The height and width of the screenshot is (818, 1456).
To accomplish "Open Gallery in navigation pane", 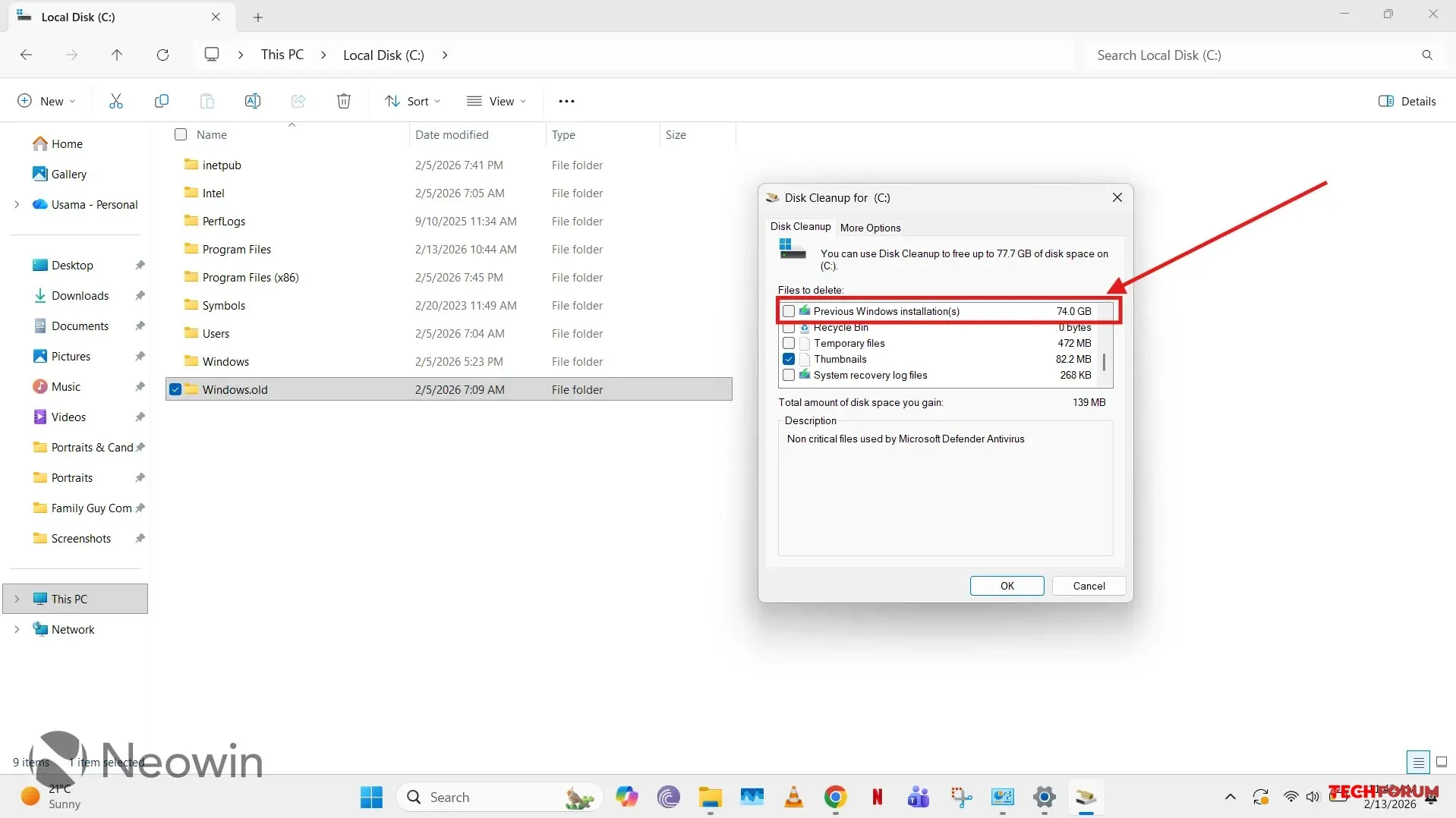I will pyautogui.click(x=69, y=174).
